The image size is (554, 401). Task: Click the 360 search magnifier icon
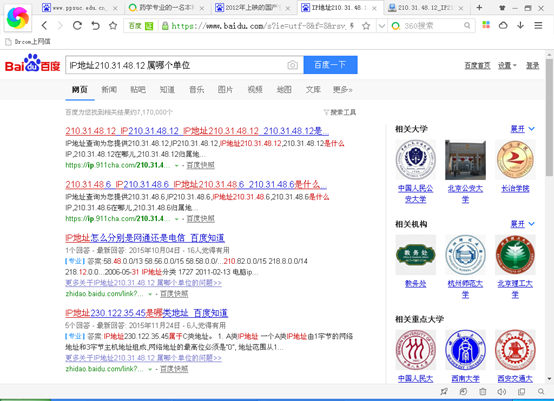point(467,25)
